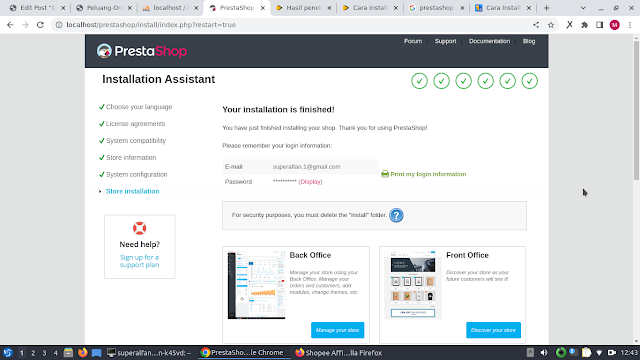Click Sign up for a support plan

pos(139,261)
